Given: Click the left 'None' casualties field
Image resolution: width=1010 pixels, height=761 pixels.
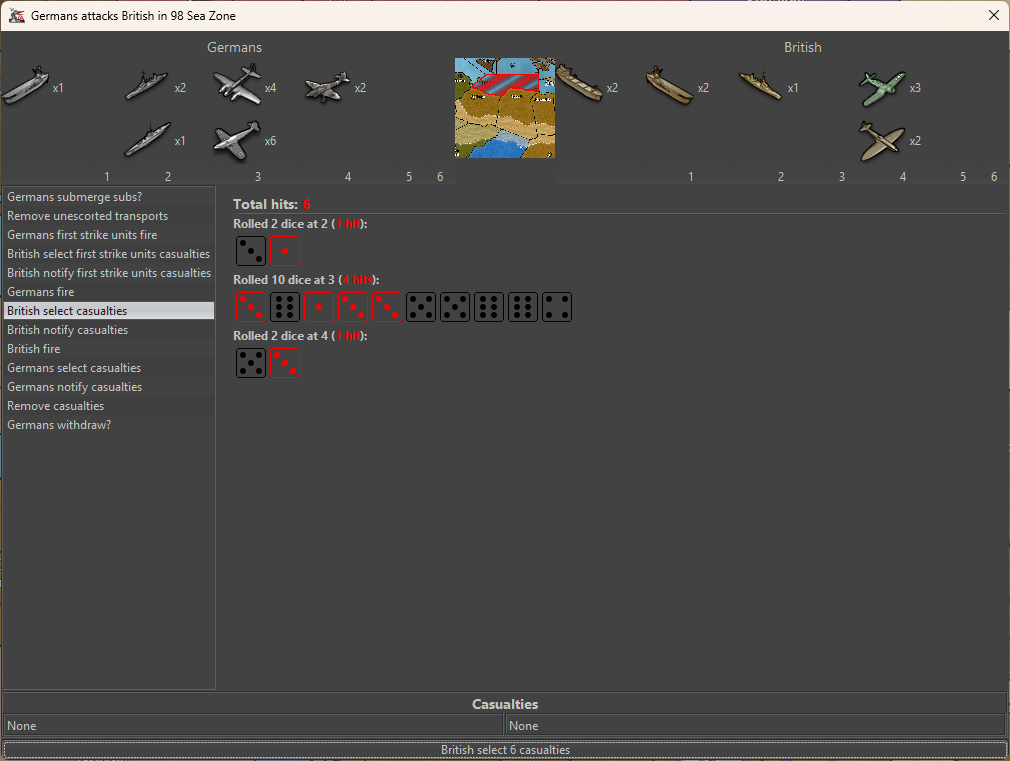Looking at the screenshot, I should click(253, 726).
